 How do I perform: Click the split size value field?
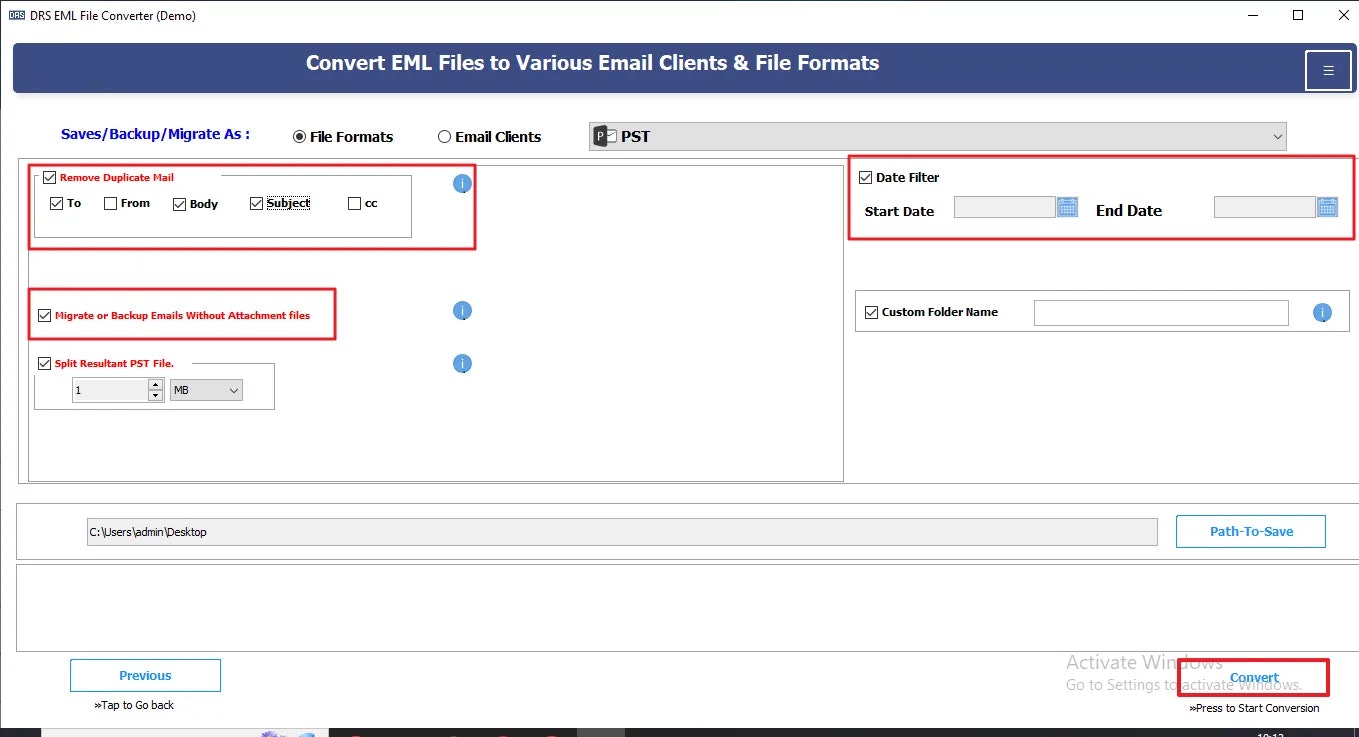pos(110,390)
